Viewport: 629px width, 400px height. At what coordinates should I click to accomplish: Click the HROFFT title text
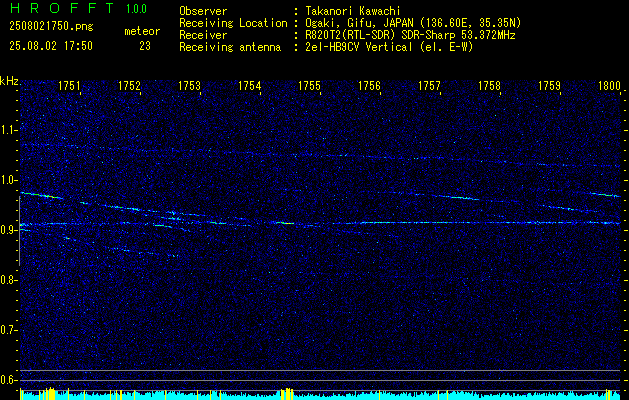click(x=62, y=8)
